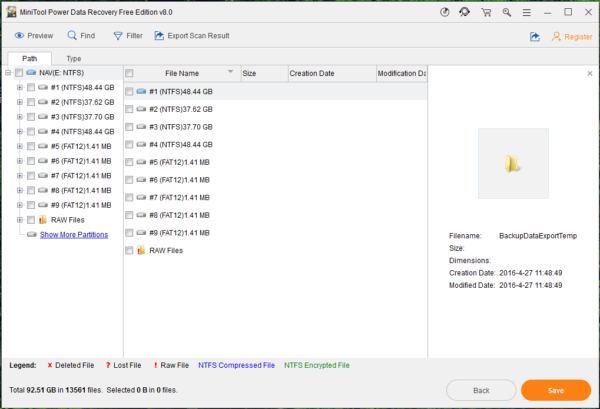Open the shopping cart icon in title bar
Screen dimensions: 600x409
coord(486,12)
